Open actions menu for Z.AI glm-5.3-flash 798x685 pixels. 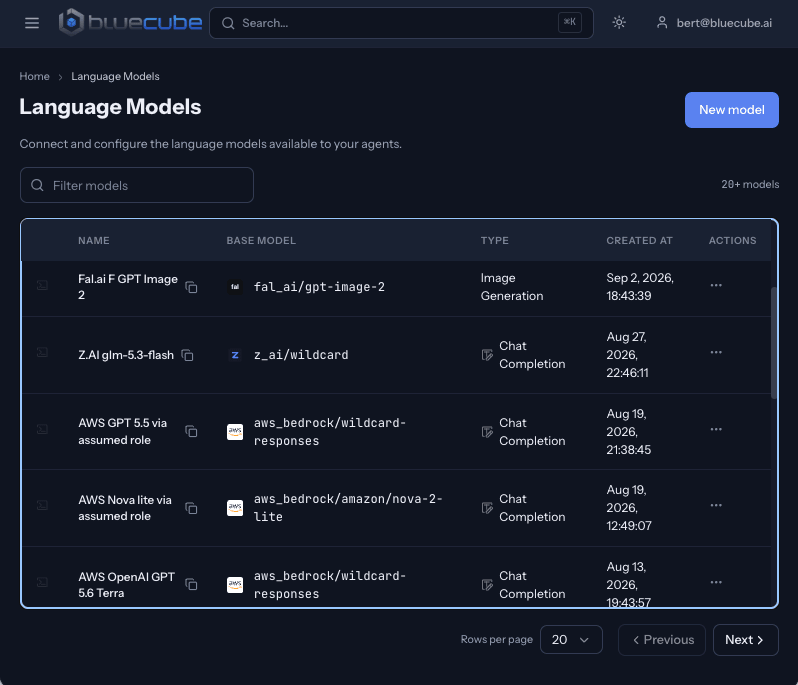[716, 352]
